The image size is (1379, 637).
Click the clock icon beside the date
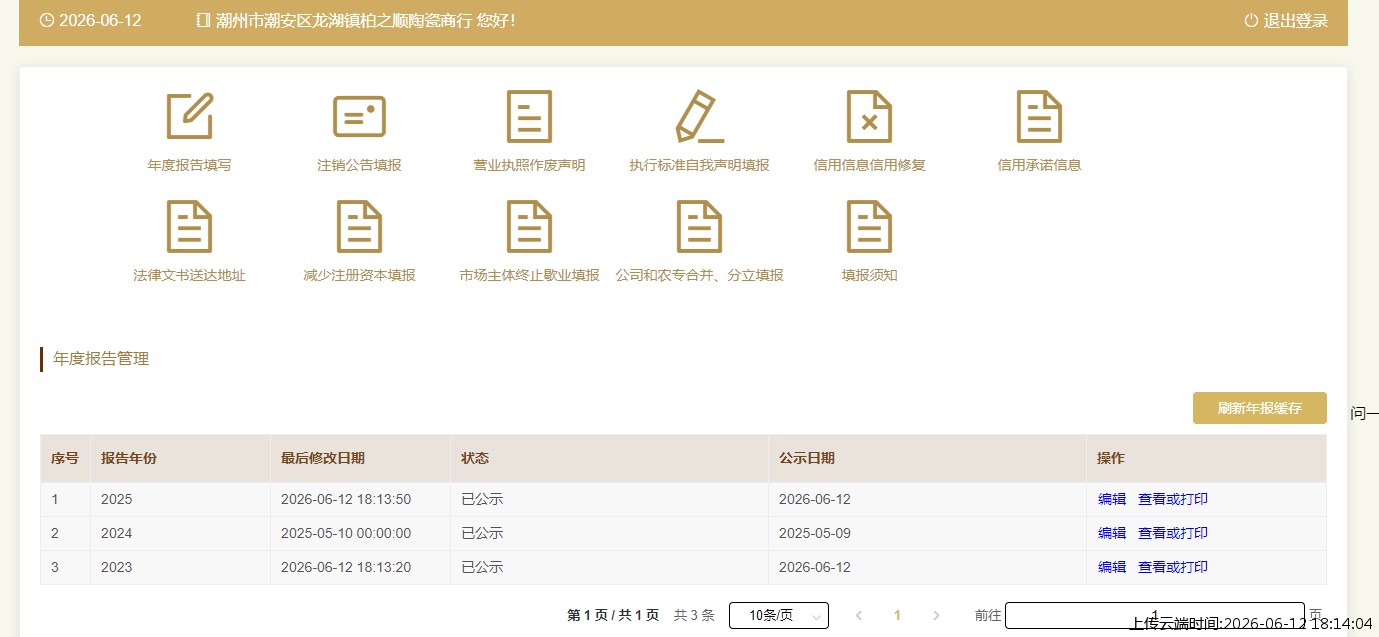[x=46, y=20]
